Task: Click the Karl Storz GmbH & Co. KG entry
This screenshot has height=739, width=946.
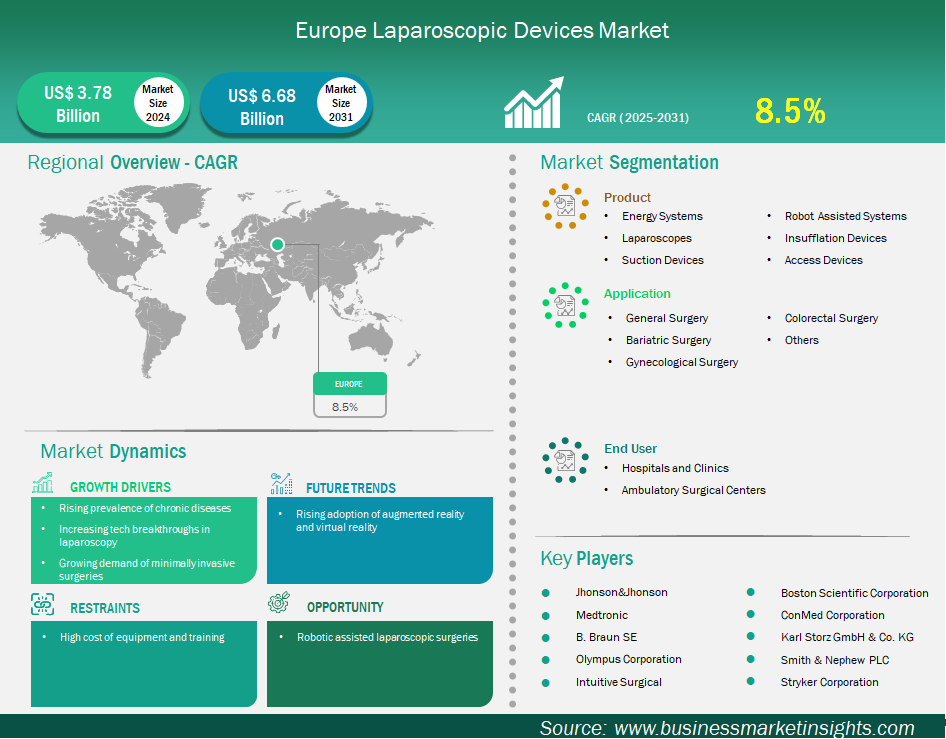Action: [x=847, y=637]
